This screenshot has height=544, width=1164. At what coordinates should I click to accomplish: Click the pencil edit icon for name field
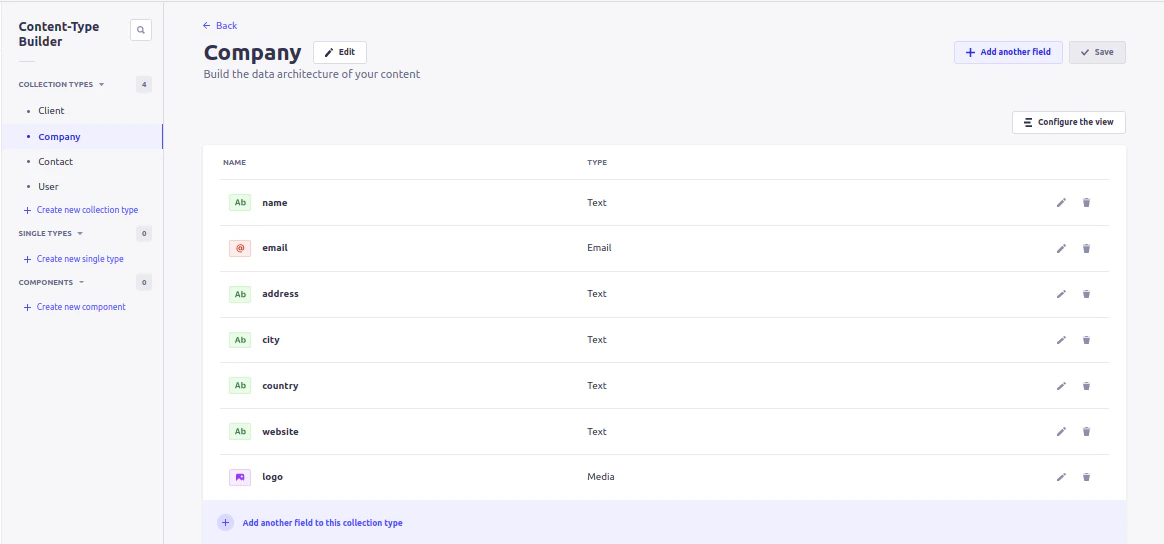click(x=1061, y=203)
